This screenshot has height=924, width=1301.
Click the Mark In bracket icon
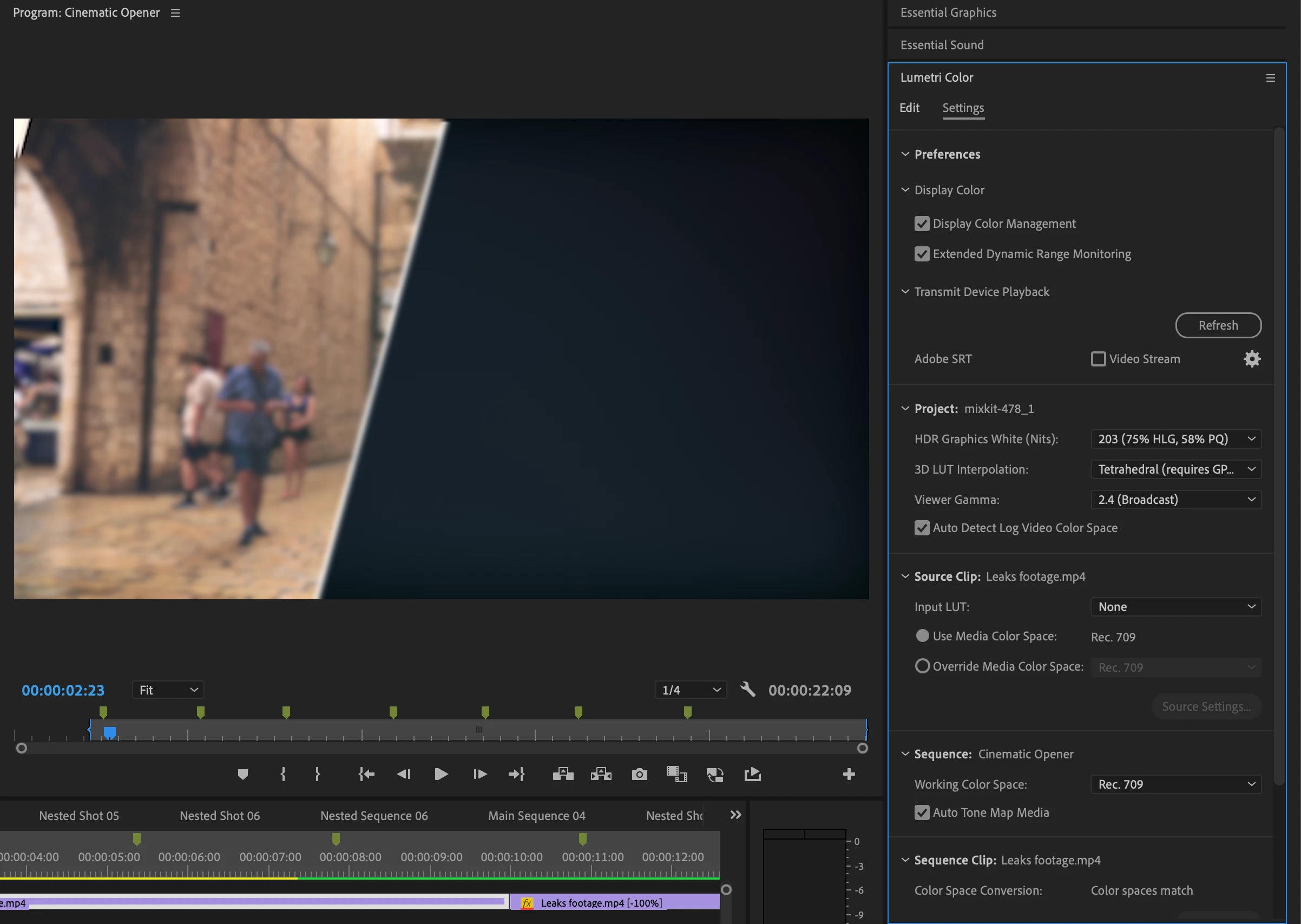coord(282,775)
